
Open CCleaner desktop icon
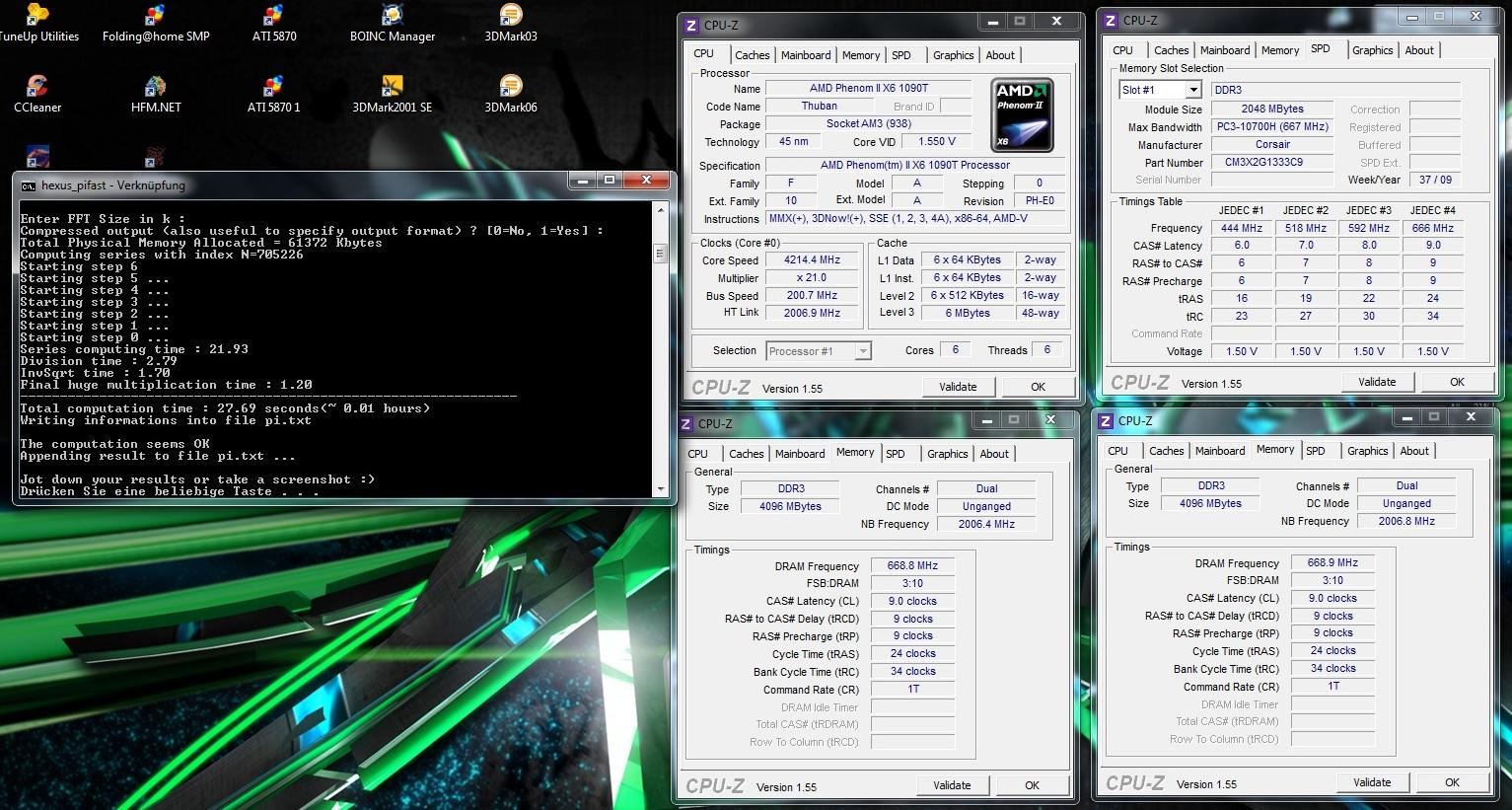pyautogui.click(x=37, y=95)
